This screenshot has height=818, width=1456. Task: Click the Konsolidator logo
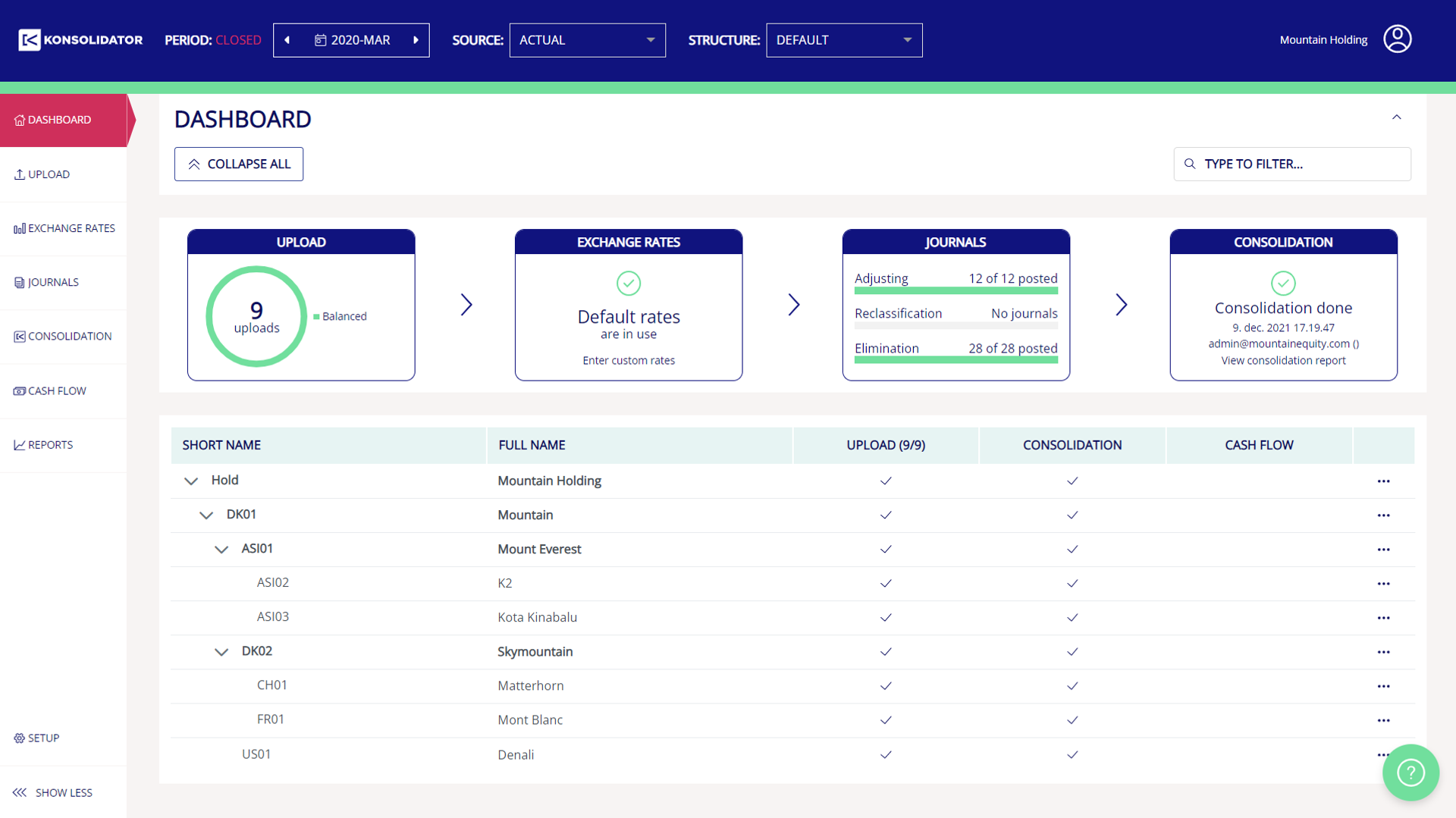tap(80, 40)
